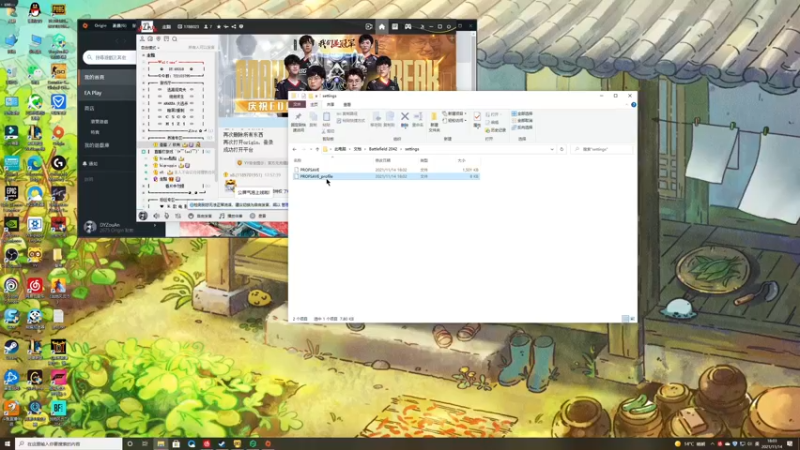Open recent locations dropdown beside navigation arrows
This screenshot has width=800, height=450.
point(311,149)
